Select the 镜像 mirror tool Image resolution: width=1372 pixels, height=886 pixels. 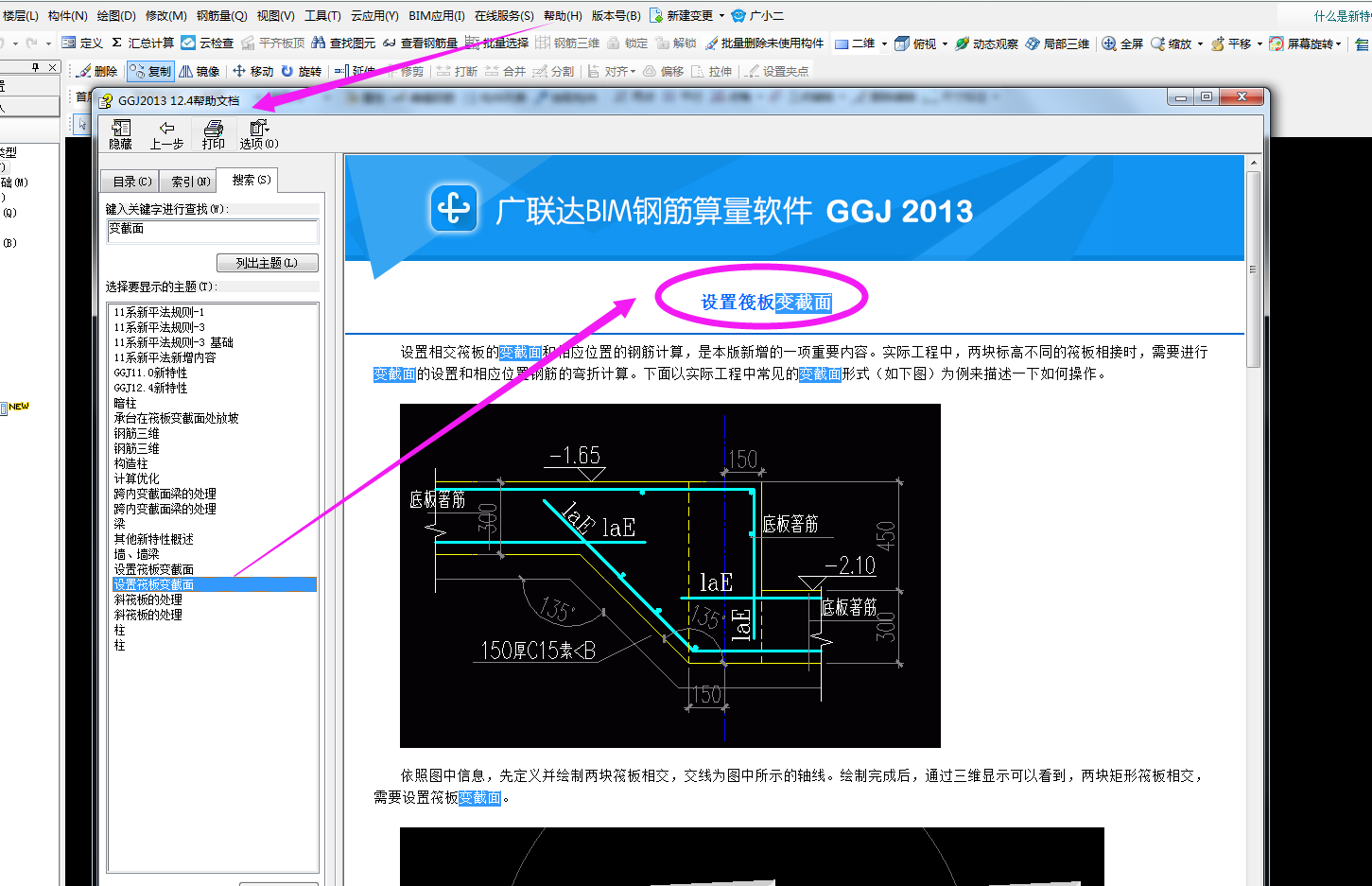pos(200,71)
